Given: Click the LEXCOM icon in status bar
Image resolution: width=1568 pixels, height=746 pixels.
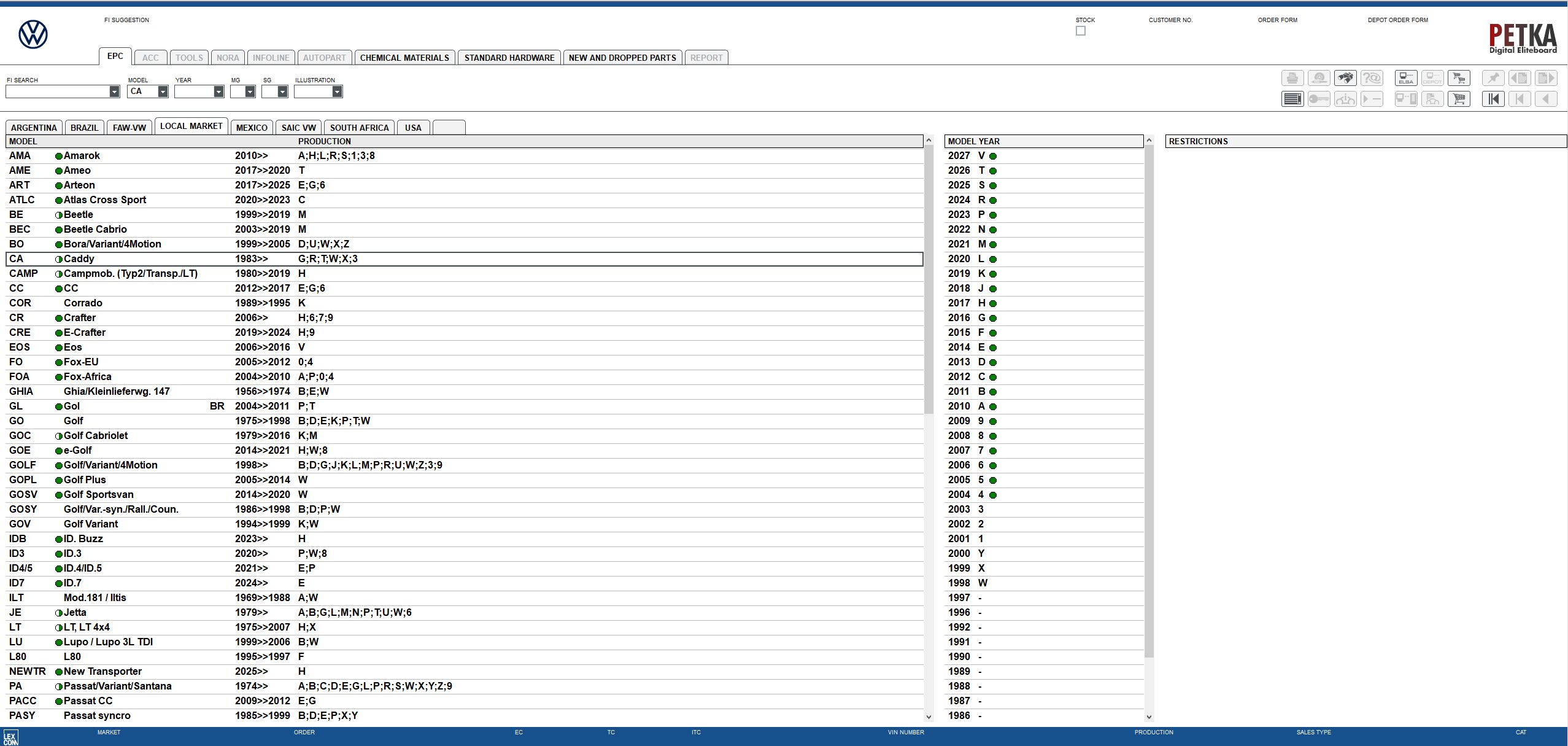Looking at the screenshot, I should click(x=10, y=737).
